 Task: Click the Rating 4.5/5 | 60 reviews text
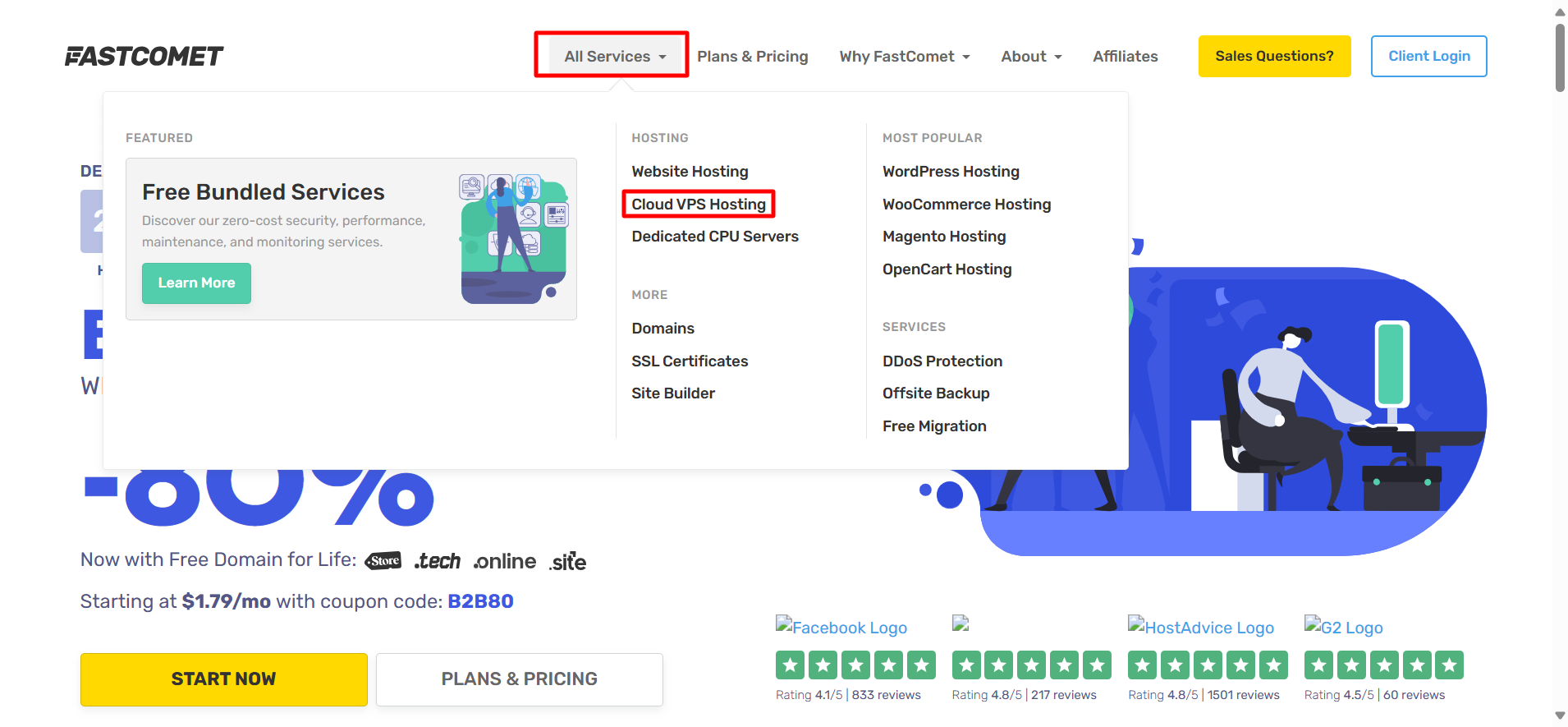click(x=1374, y=695)
